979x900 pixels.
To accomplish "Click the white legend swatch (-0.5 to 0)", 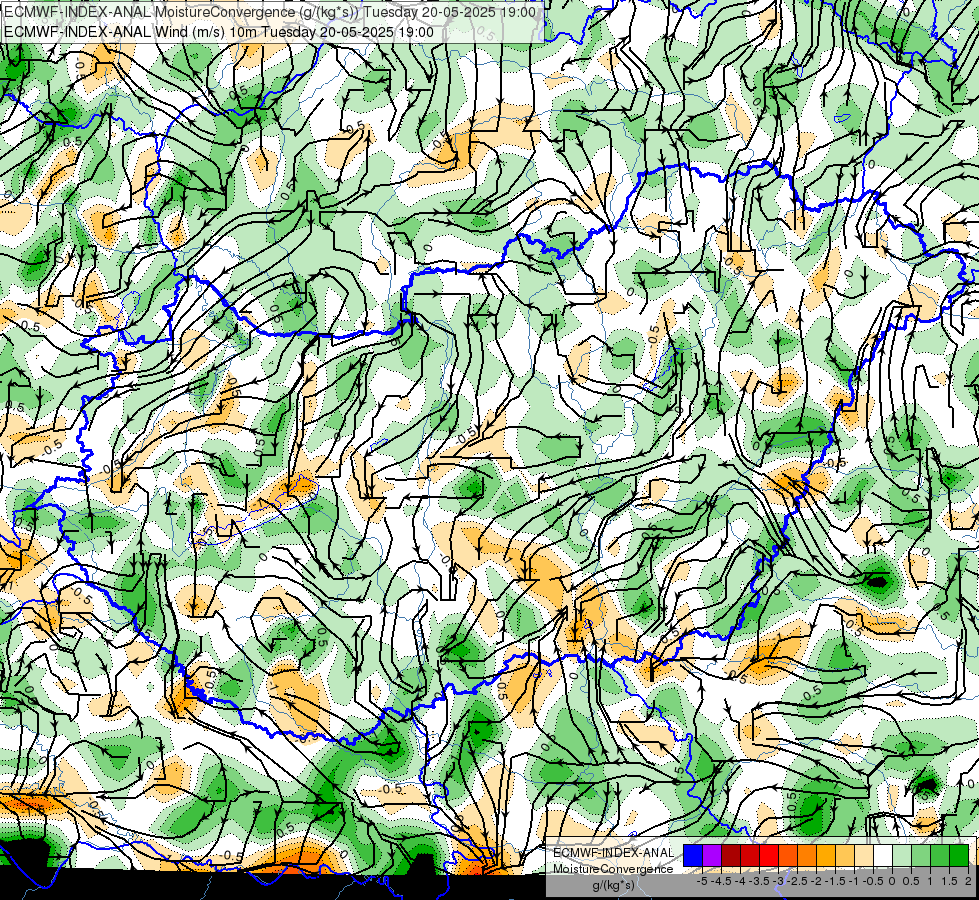I will 883,856.
